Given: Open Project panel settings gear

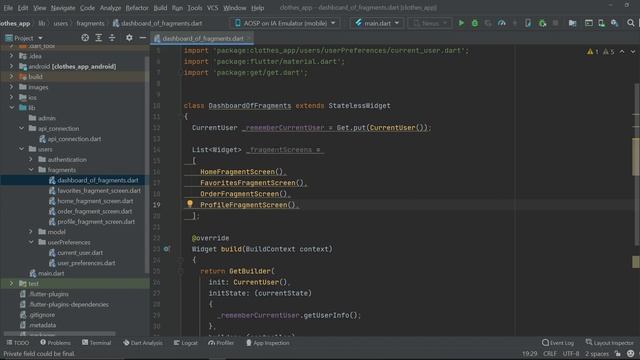Looking at the screenshot, I should [129, 38].
